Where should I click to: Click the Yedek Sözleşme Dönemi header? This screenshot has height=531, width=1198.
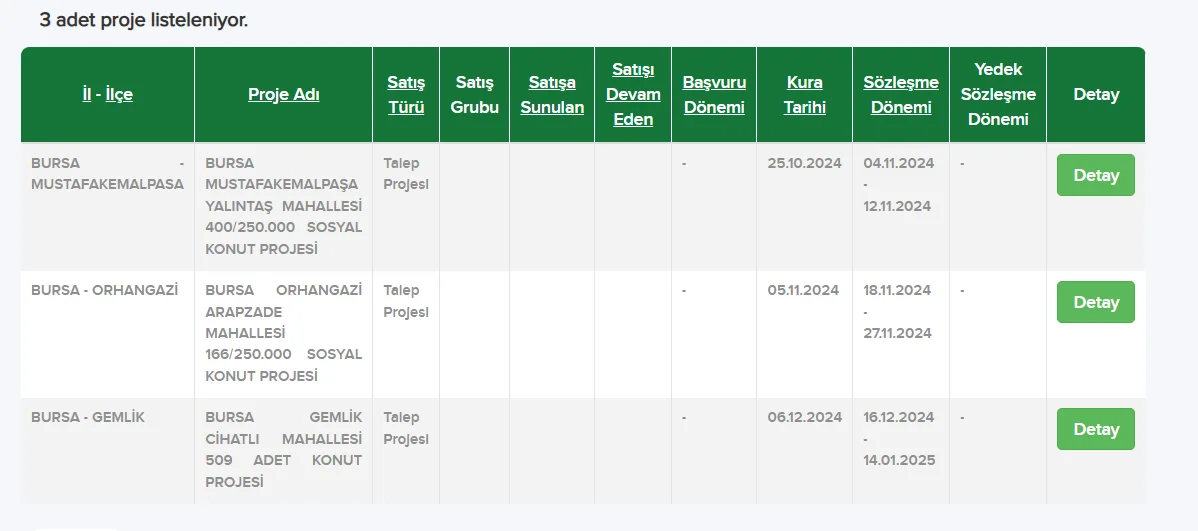click(998, 95)
